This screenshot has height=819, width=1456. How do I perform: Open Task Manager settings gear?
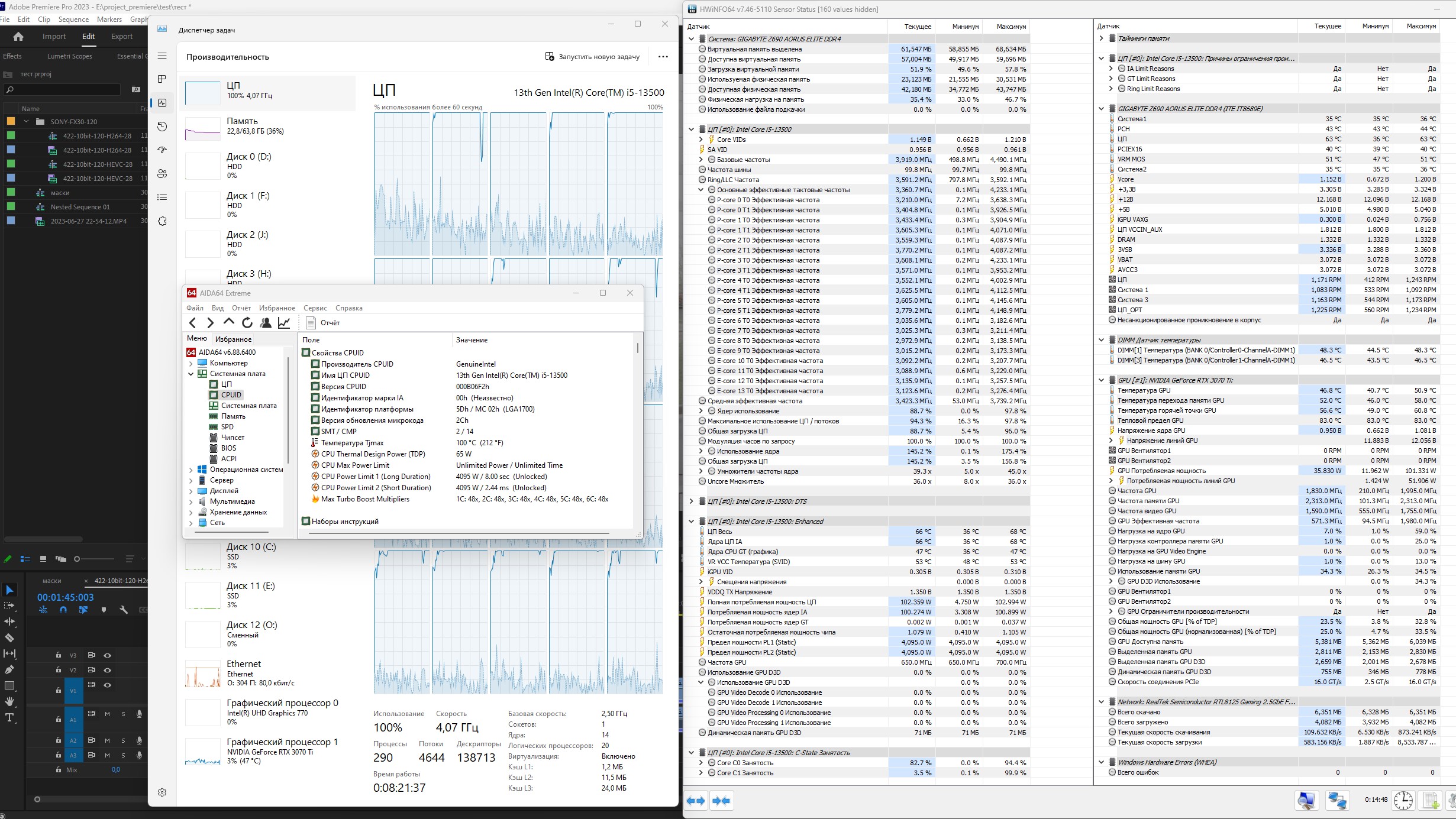[162, 792]
